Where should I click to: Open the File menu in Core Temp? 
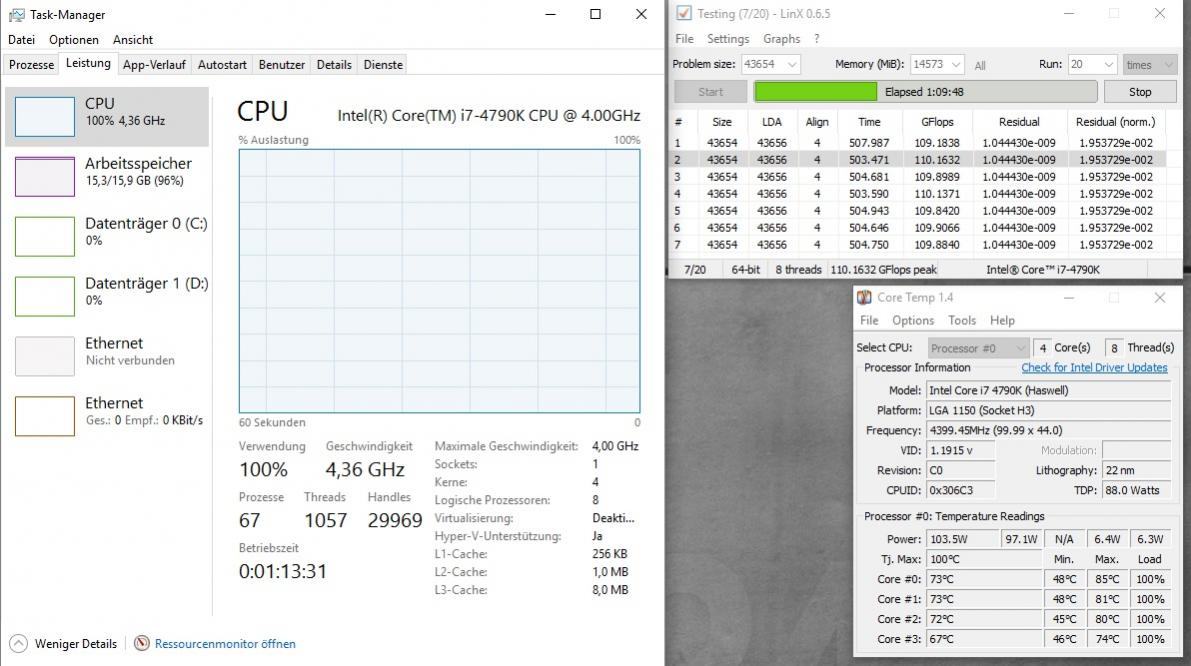click(x=869, y=320)
